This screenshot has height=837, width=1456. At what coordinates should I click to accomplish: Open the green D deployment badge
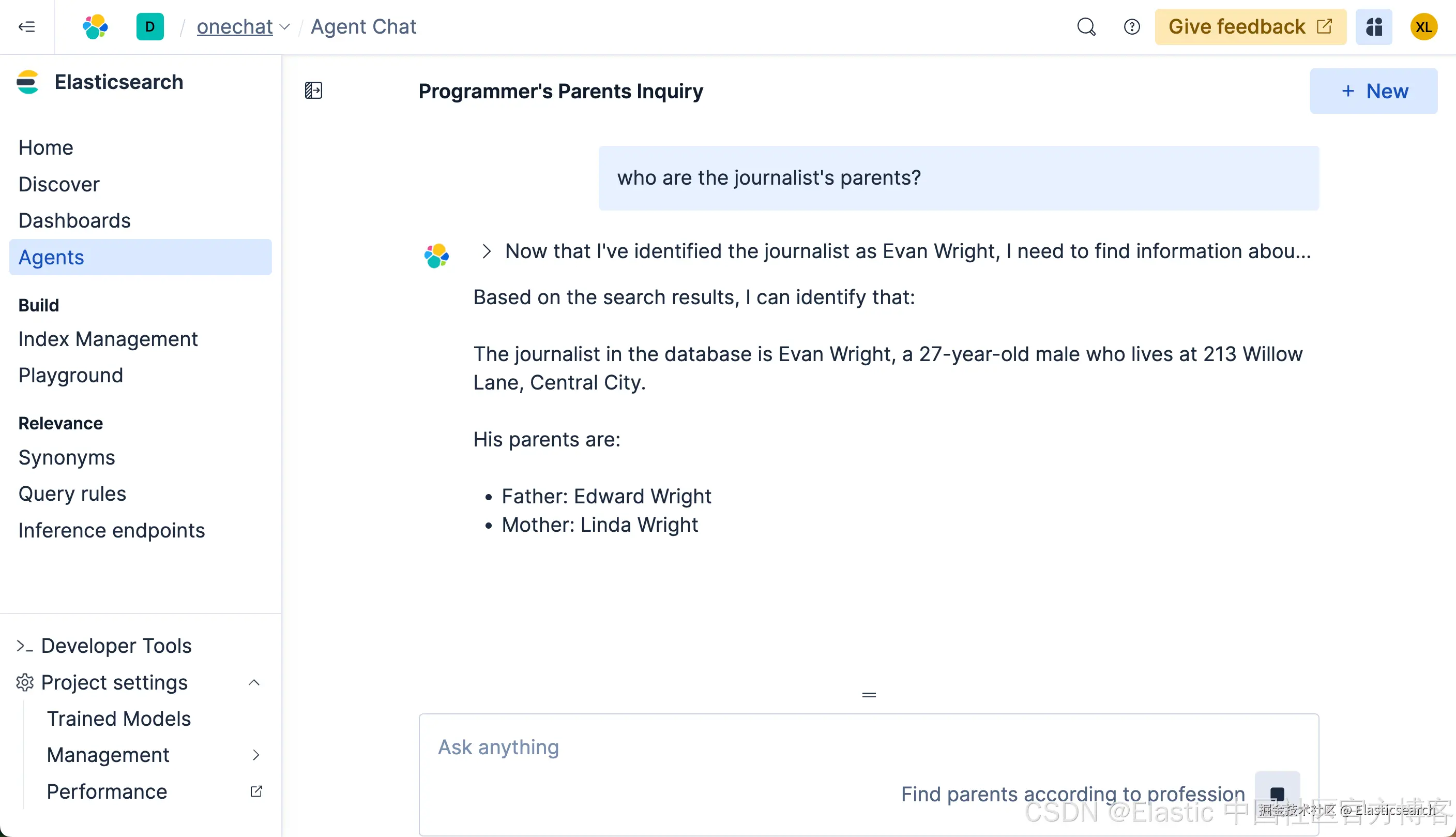(x=150, y=26)
